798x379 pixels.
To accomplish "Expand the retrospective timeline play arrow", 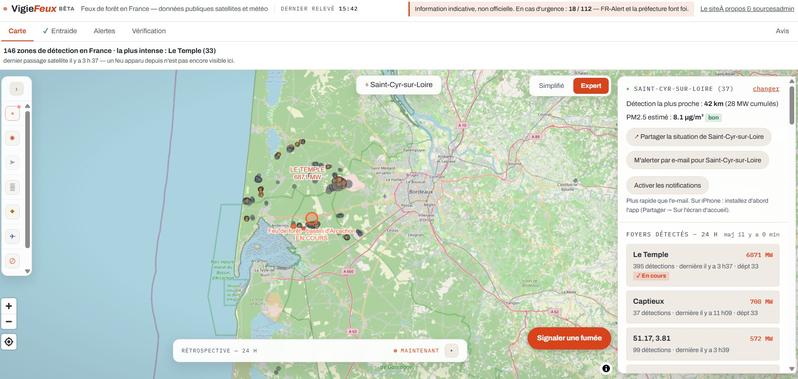I will click(451, 351).
